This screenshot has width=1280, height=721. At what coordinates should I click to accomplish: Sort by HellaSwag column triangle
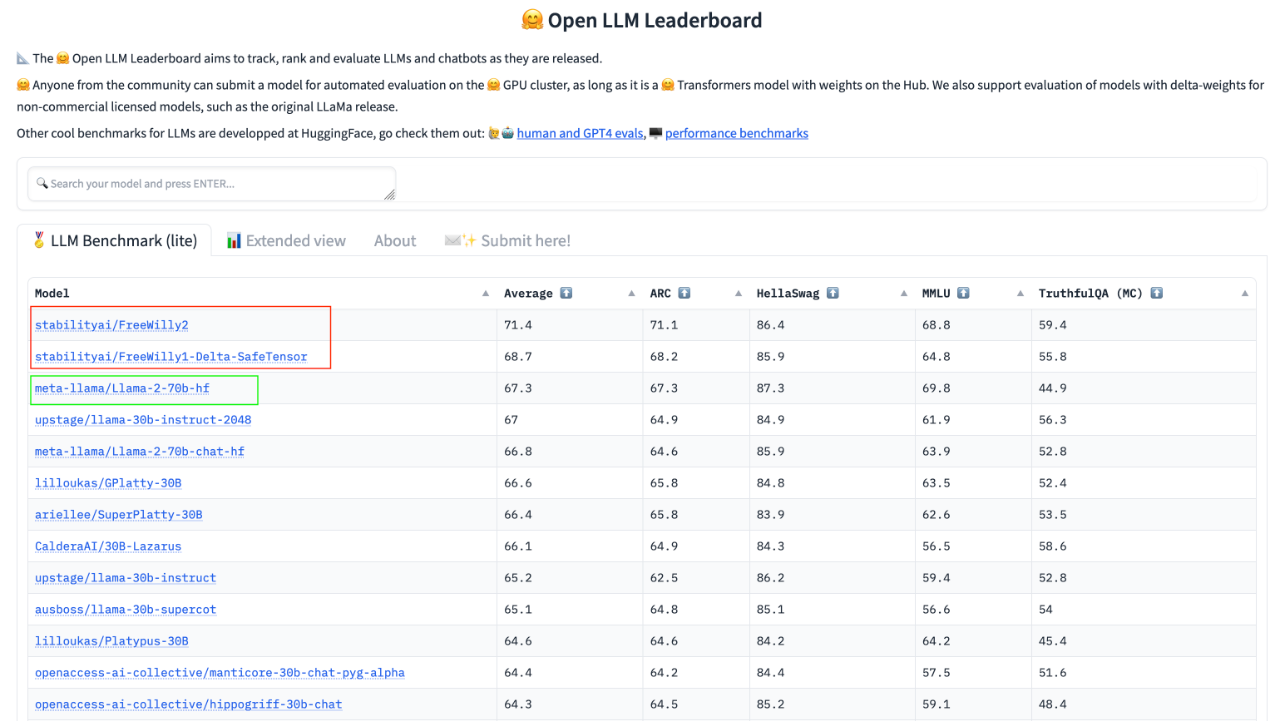pyautogui.click(x=903, y=294)
